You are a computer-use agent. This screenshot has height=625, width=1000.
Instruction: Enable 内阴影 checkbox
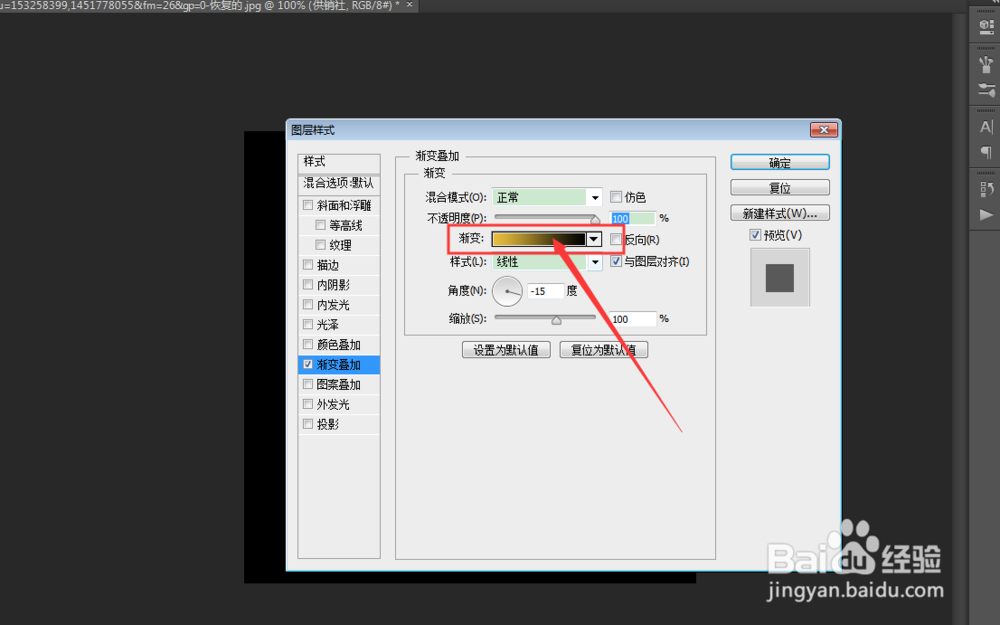(x=308, y=284)
